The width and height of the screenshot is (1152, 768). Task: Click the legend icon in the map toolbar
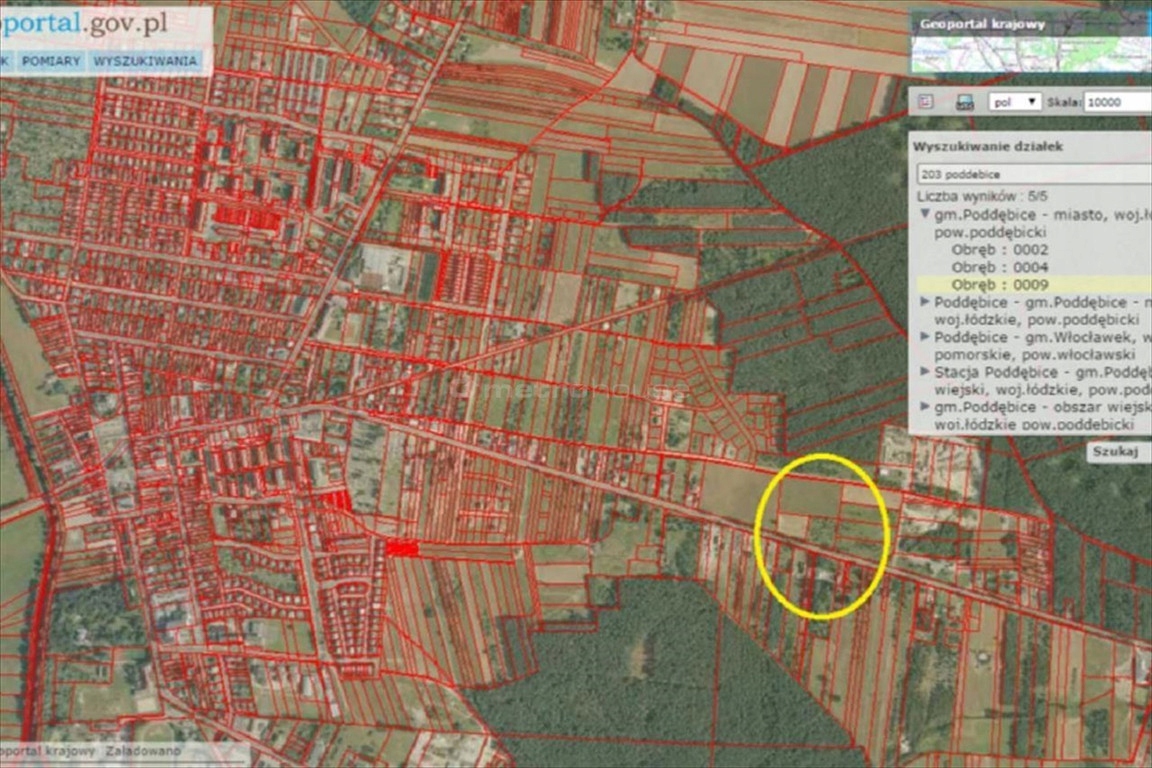926,101
